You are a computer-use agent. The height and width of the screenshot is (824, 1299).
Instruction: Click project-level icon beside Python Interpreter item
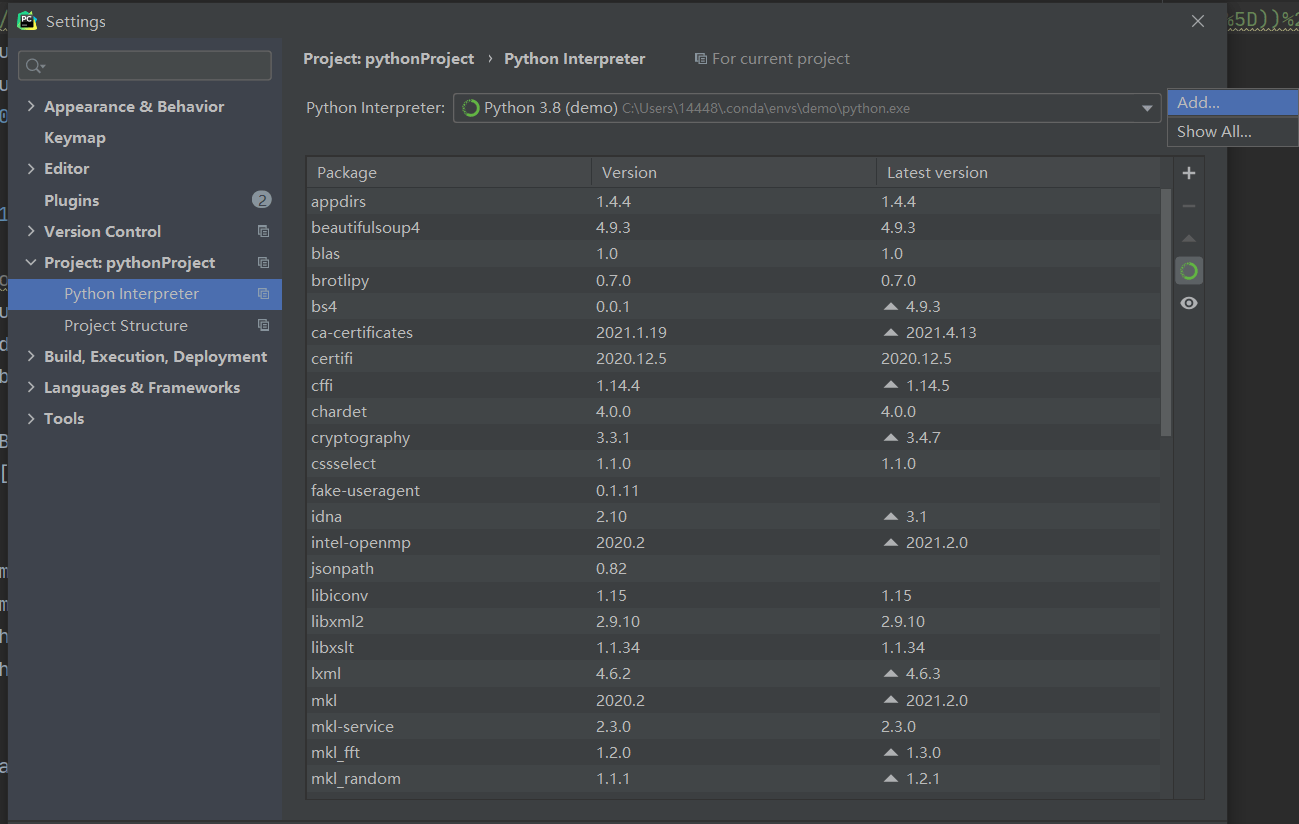(x=263, y=294)
